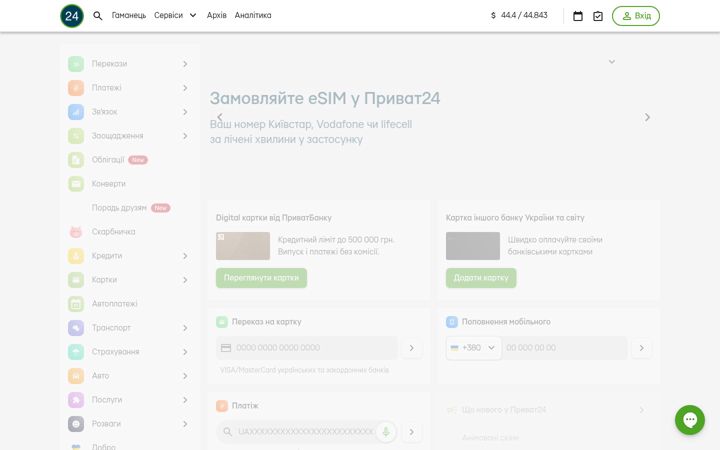Click the Облігації sidebar icon
The width and height of the screenshot is (720, 450).
(x=76, y=160)
